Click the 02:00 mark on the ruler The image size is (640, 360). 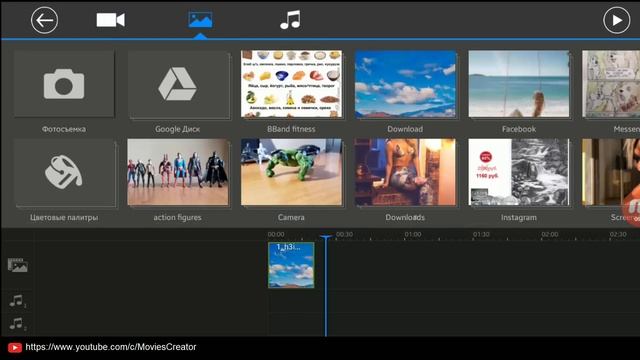[549, 234]
